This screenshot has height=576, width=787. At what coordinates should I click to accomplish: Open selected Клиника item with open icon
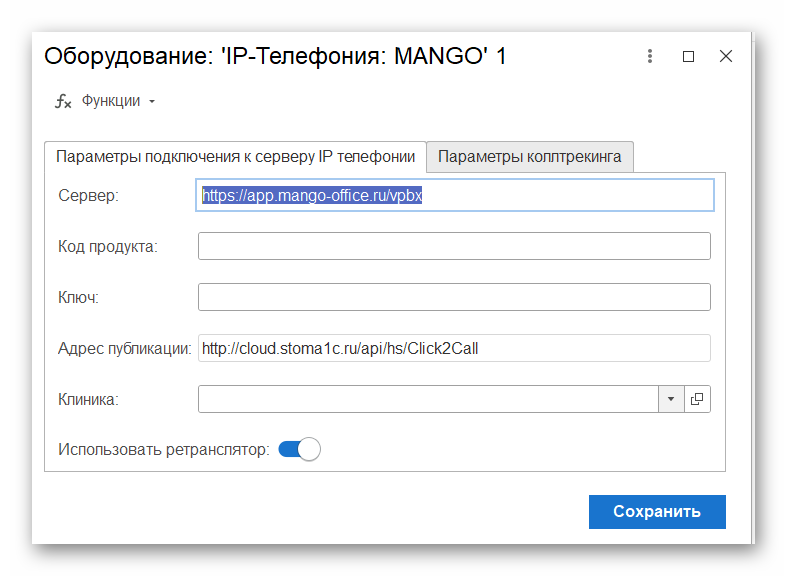[697, 399]
